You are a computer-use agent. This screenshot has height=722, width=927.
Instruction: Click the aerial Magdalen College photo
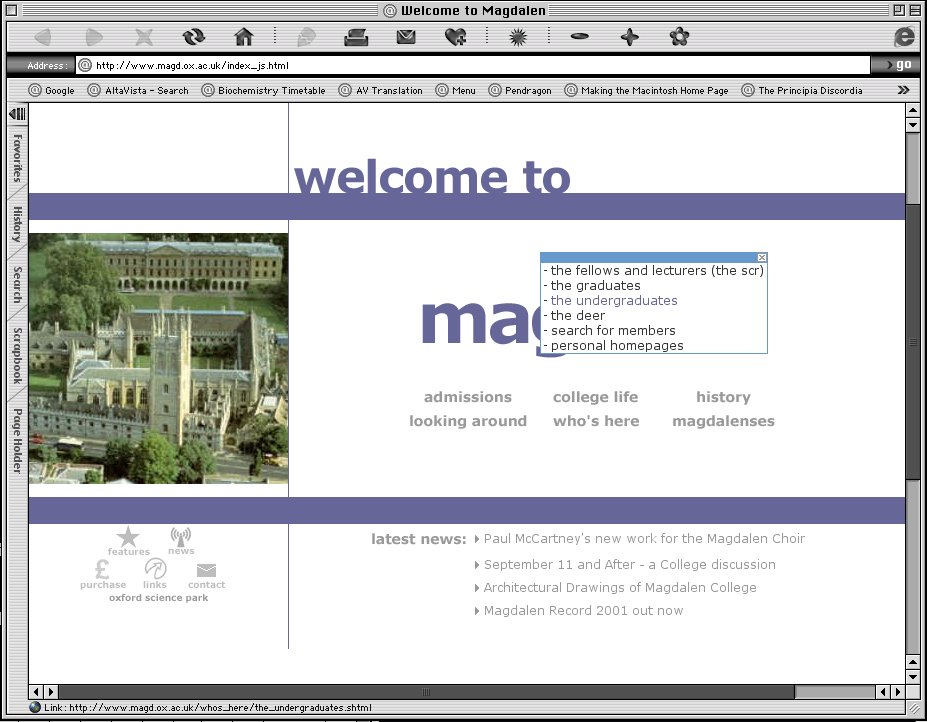pos(158,358)
